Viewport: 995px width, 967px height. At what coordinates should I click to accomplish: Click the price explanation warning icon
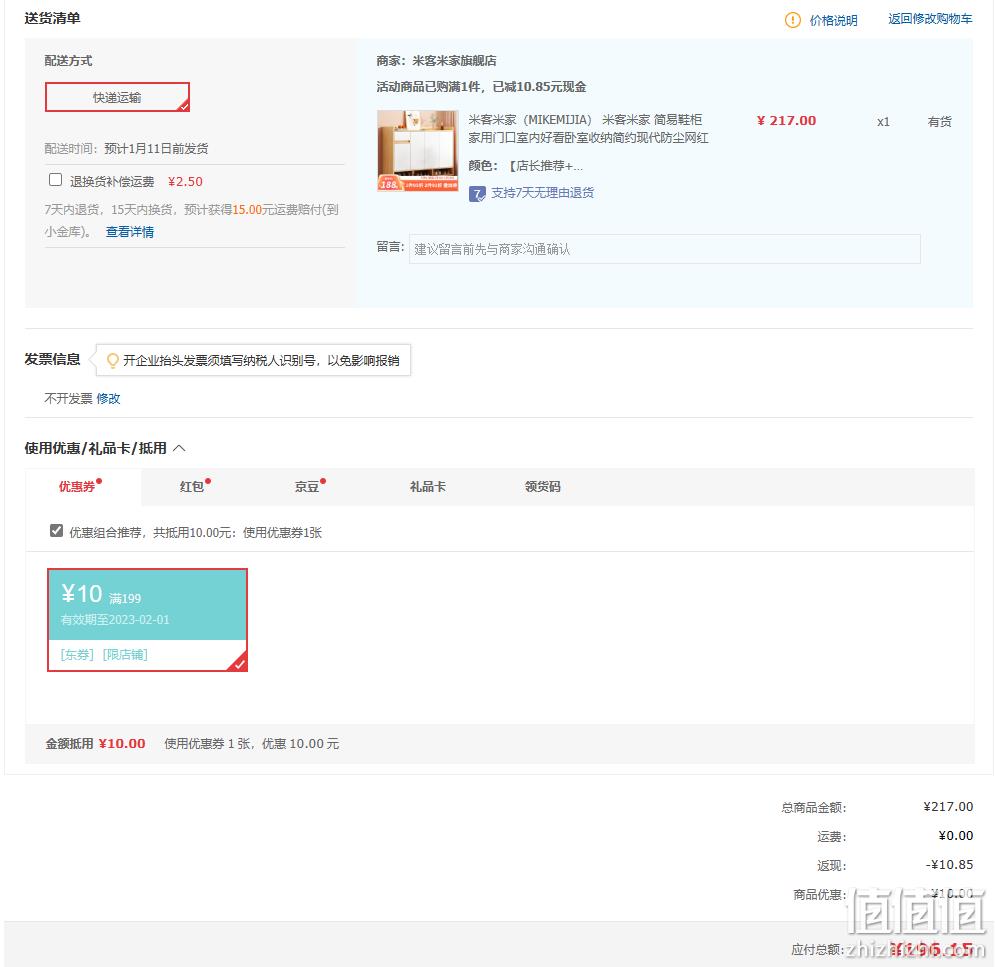(x=793, y=20)
